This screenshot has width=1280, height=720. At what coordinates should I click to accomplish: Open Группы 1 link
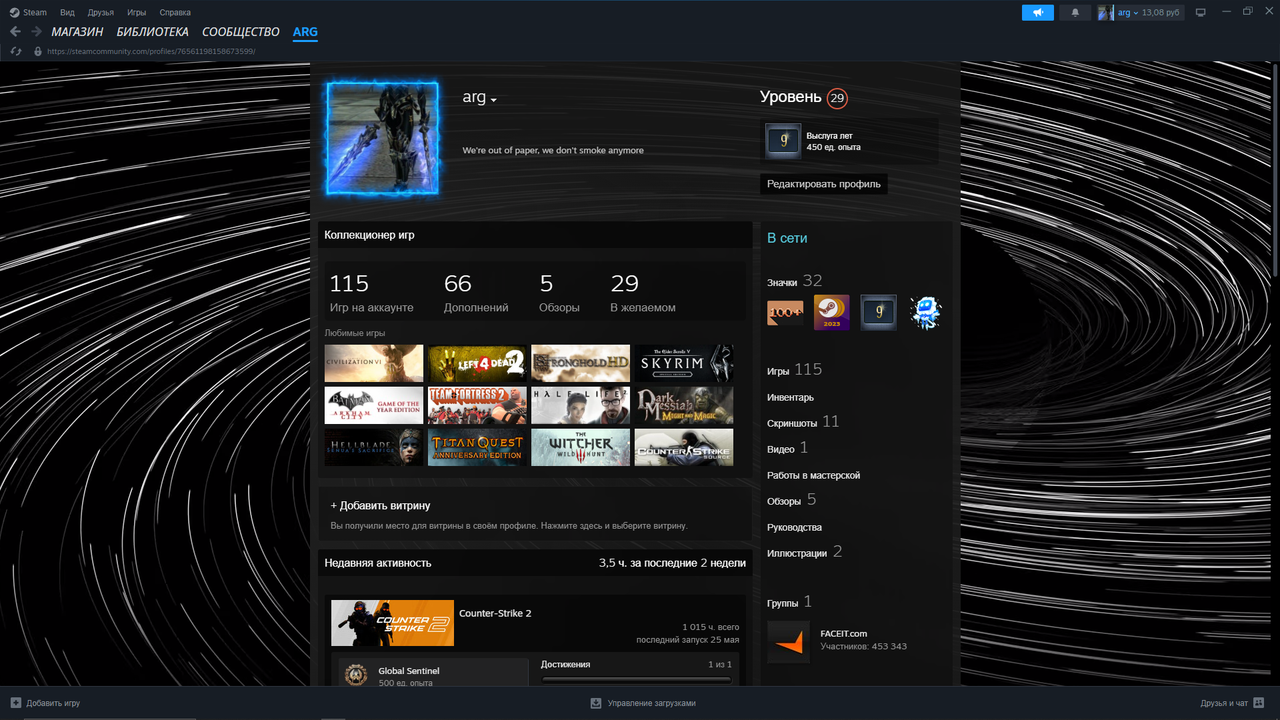point(789,602)
